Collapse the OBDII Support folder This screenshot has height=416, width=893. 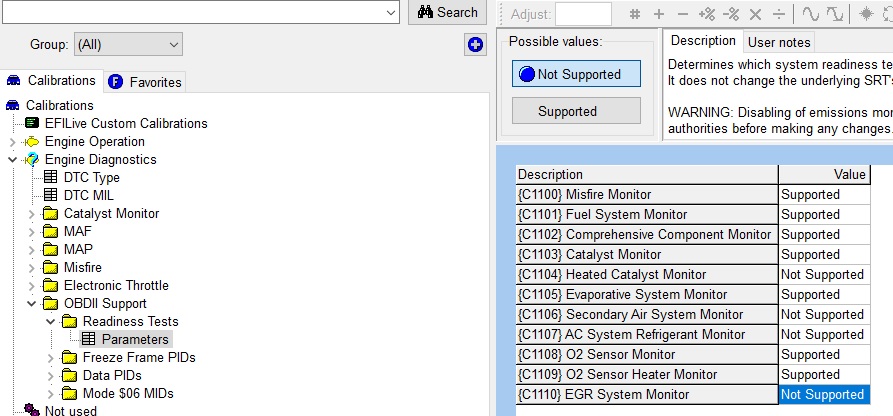point(32,304)
